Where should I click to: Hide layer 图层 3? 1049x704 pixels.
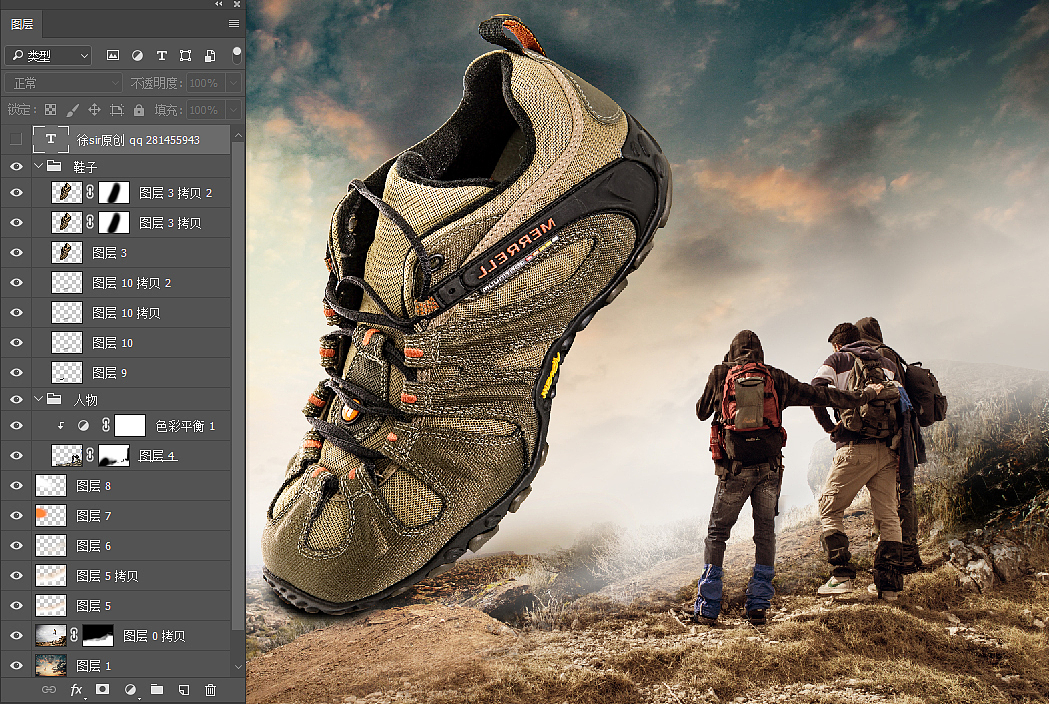(16, 252)
